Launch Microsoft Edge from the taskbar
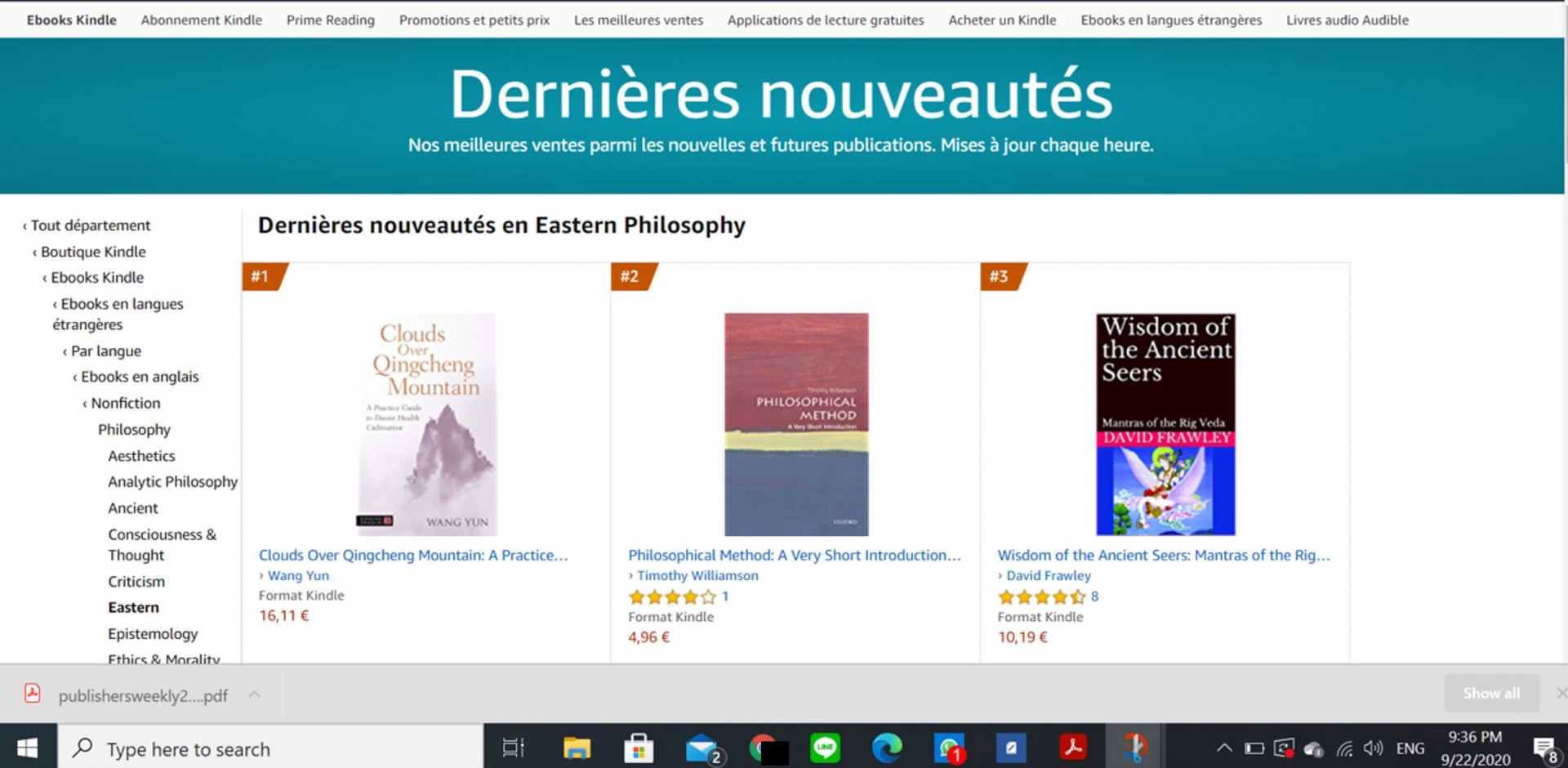The image size is (1568, 768). (887, 747)
